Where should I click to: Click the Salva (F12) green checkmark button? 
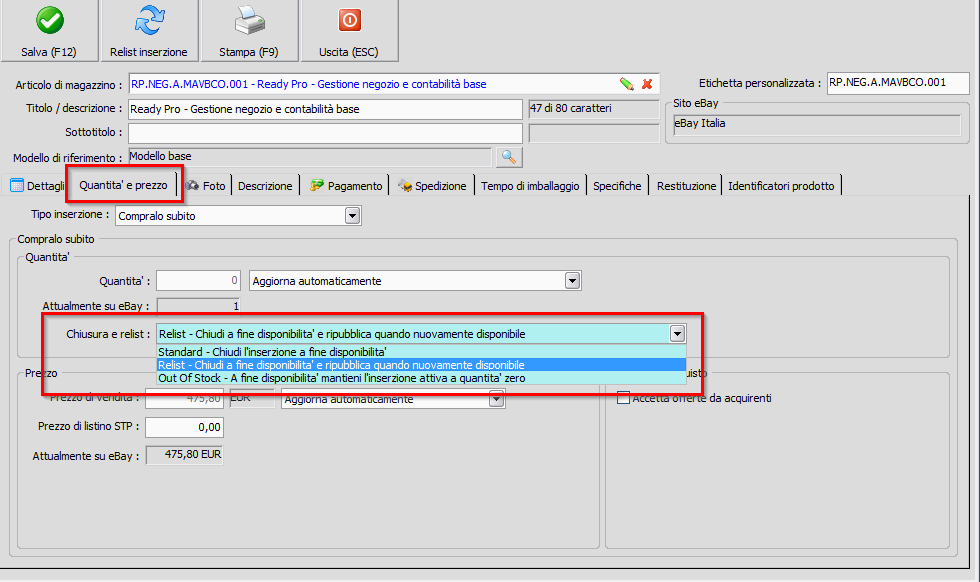pos(49,31)
